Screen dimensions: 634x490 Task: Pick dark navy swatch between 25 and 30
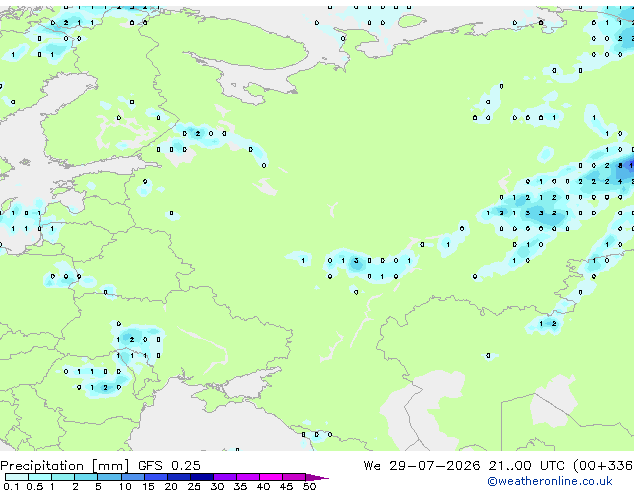pyautogui.click(x=202, y=477)
